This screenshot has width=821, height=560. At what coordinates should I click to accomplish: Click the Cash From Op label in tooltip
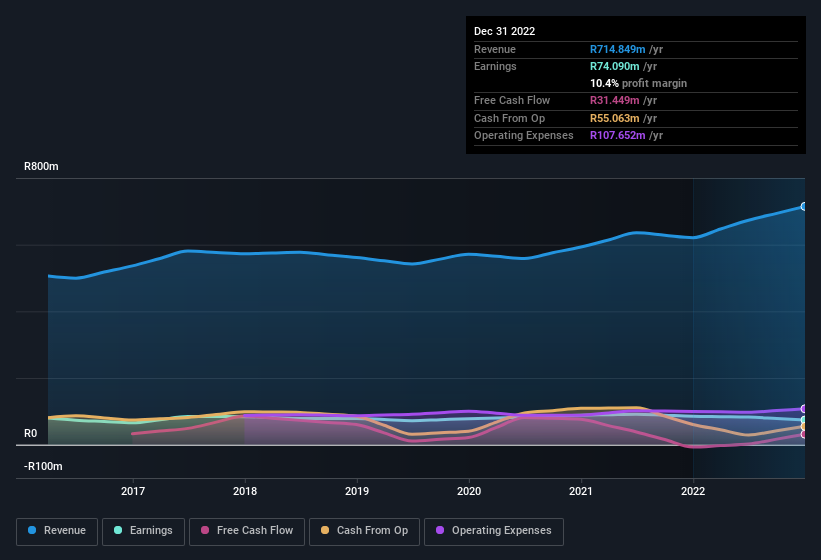point(509,118)
